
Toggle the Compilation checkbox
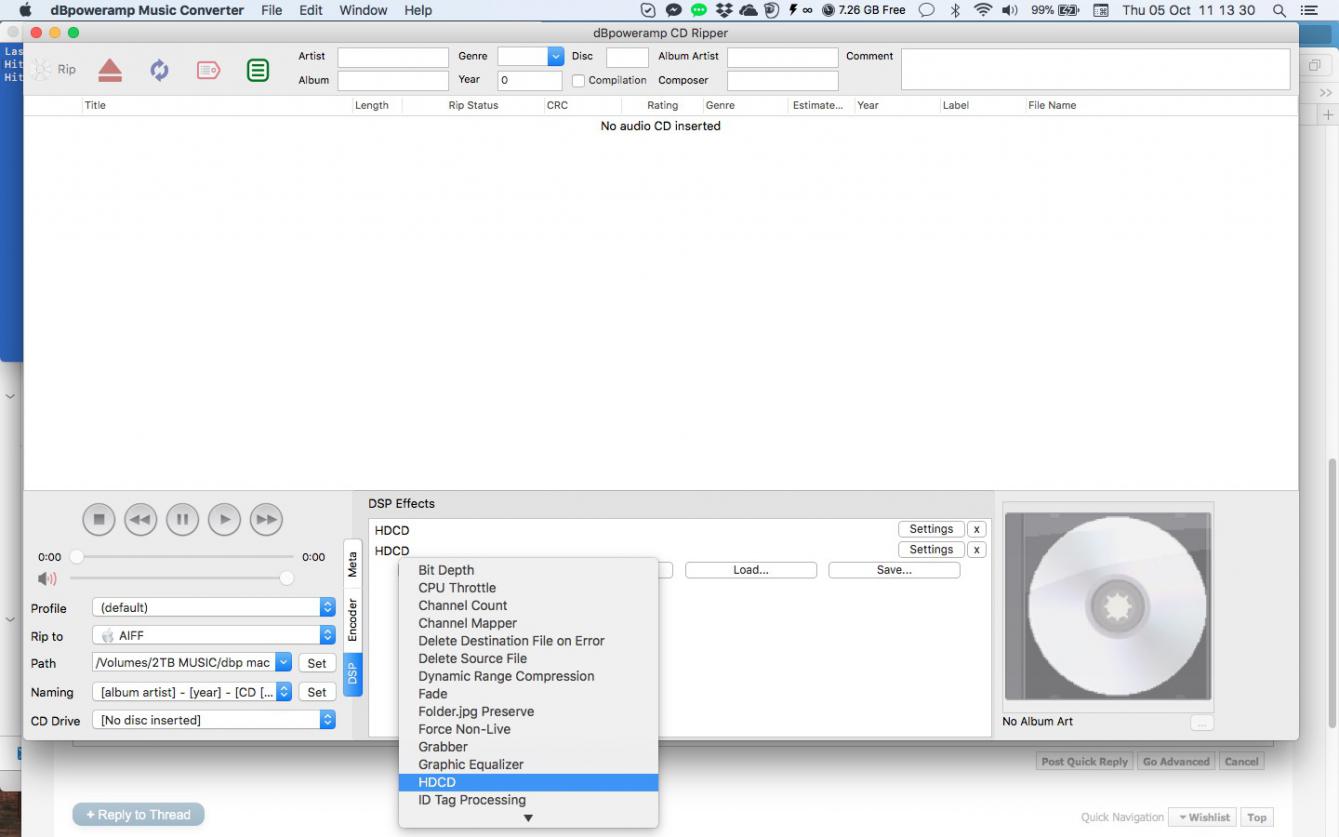click(578, 81)
